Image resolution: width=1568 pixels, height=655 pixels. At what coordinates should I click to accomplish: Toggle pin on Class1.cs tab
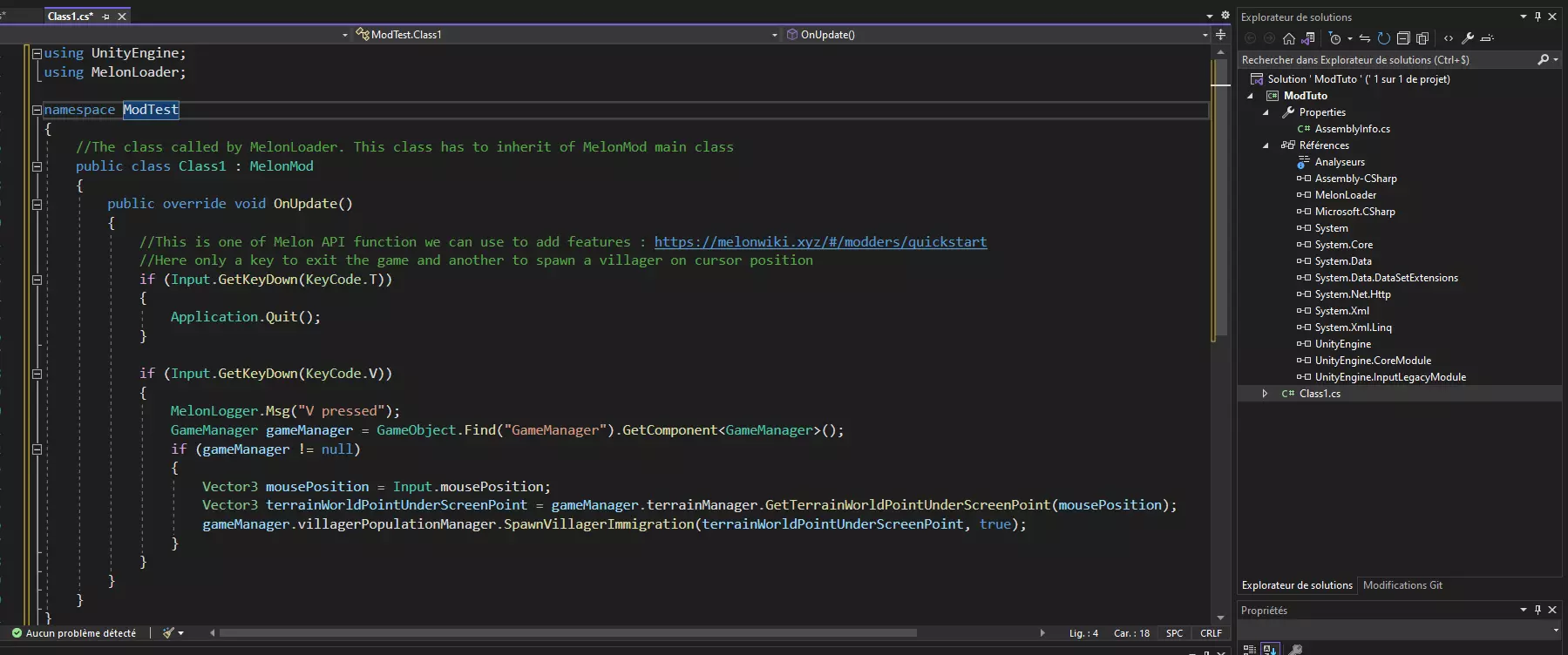tap(106, 17)
